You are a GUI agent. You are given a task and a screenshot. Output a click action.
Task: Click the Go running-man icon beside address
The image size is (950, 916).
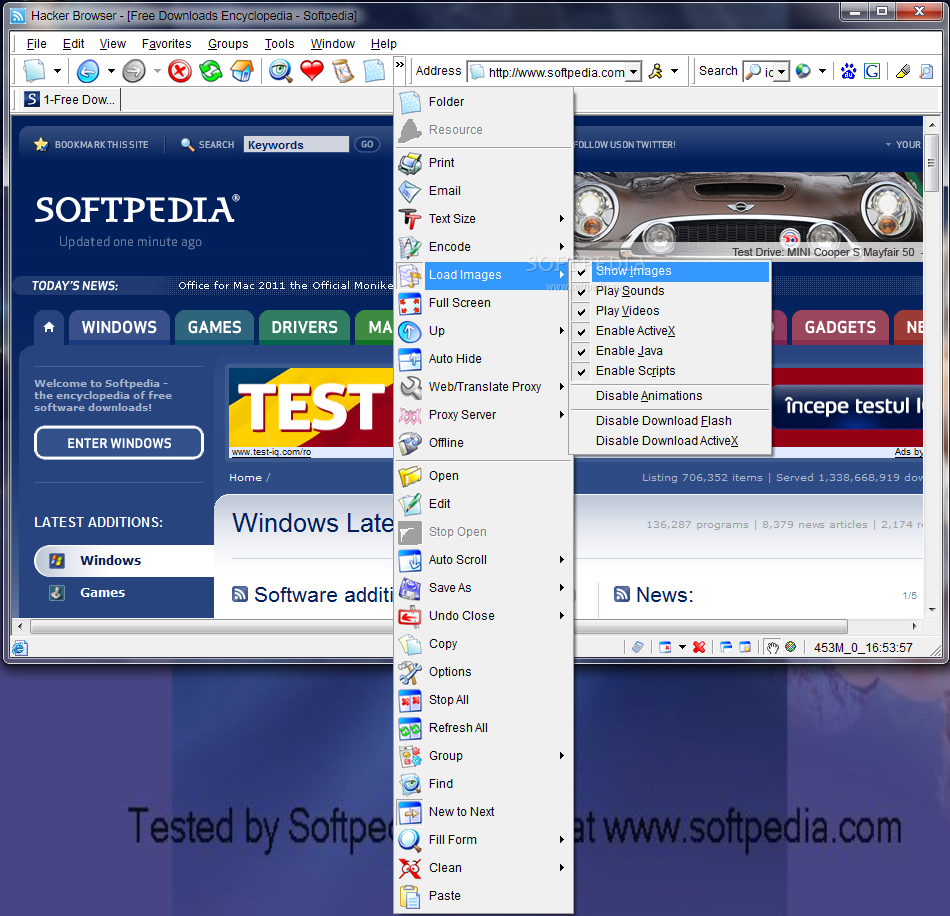[656, 71]
